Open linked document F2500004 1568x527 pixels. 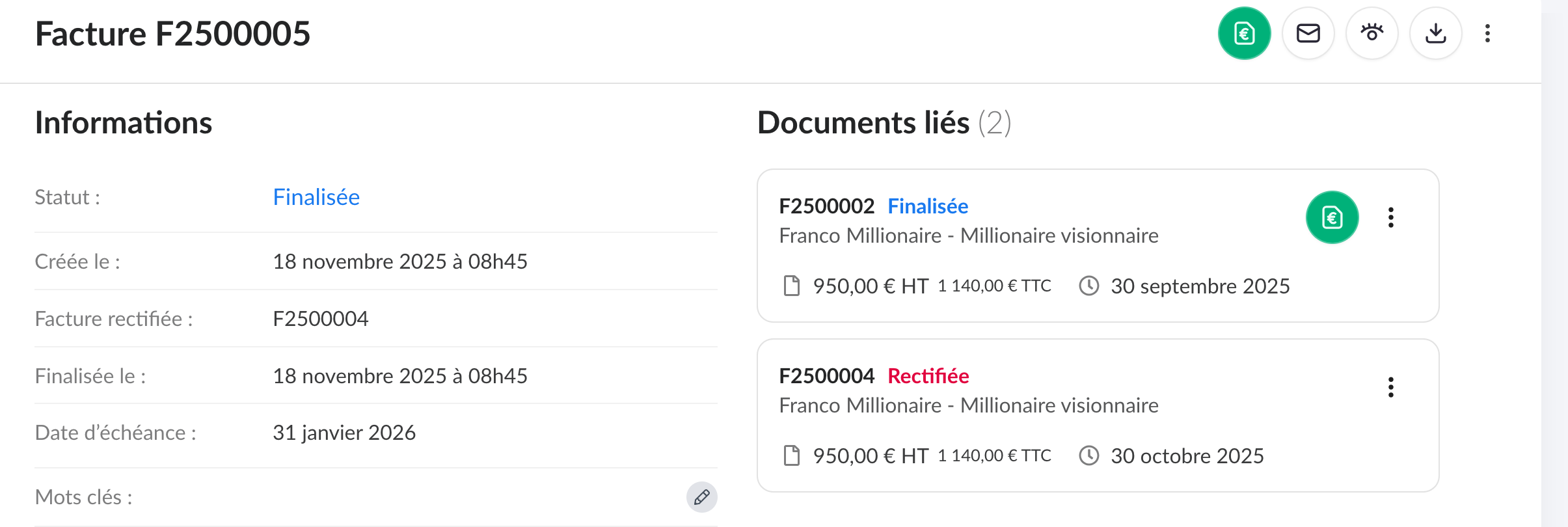click(x=826, y=376)
